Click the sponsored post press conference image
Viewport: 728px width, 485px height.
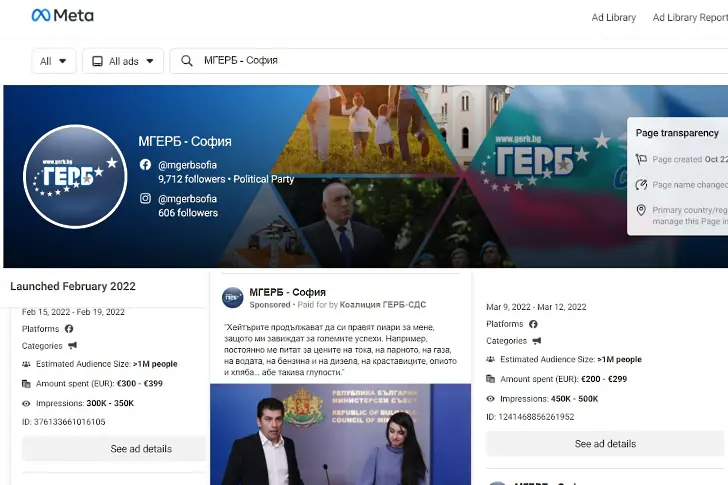tap(340, 434)
